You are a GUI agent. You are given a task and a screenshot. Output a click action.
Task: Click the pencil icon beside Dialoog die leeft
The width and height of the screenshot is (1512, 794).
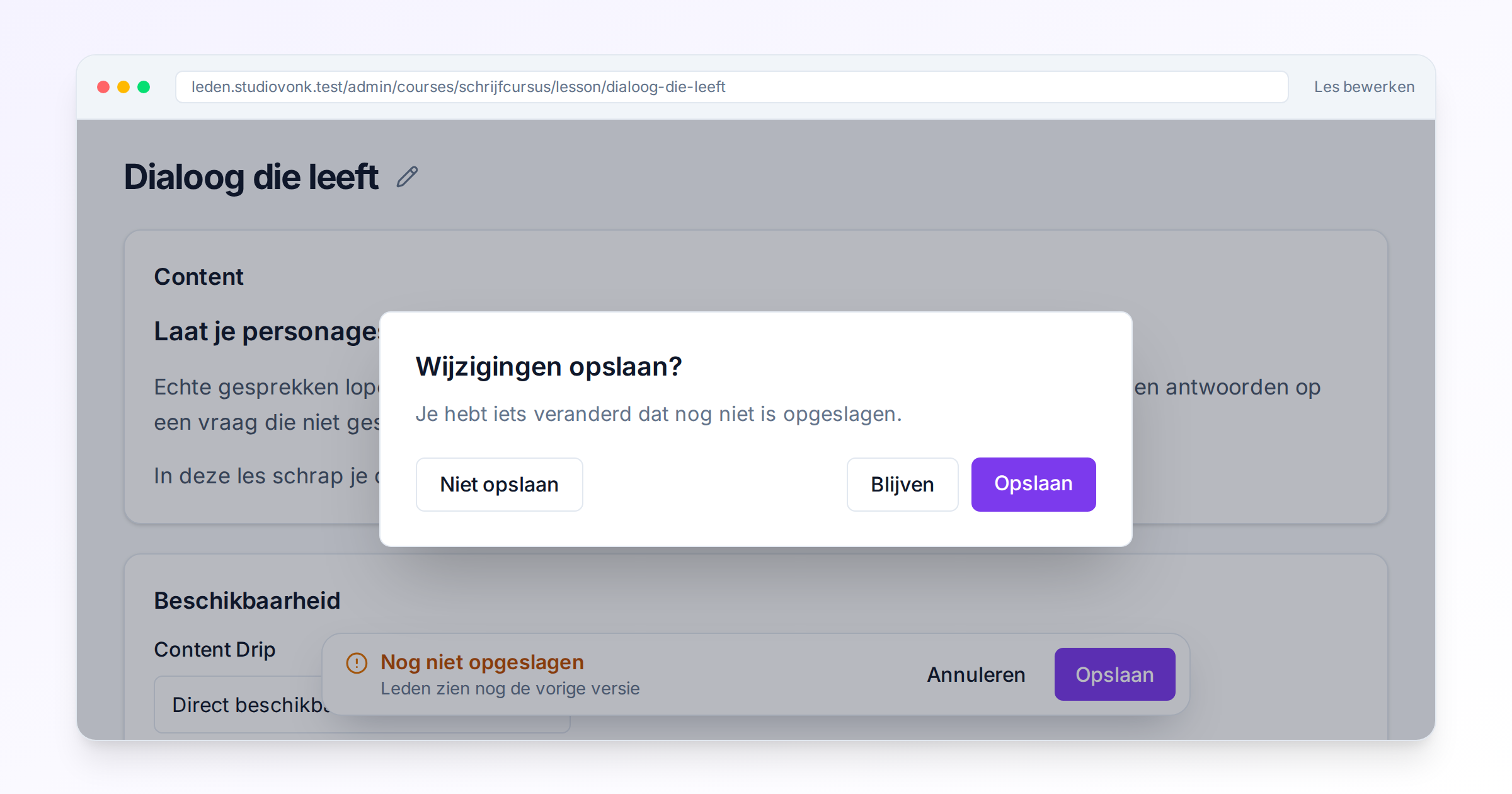[x=407, y=177]
